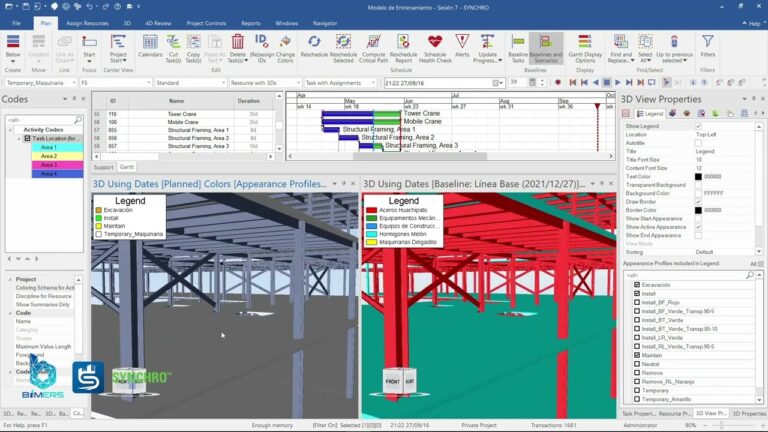Select the Area 3 magenta code
This screenshot has width=768, height=432.
(57, 165)
